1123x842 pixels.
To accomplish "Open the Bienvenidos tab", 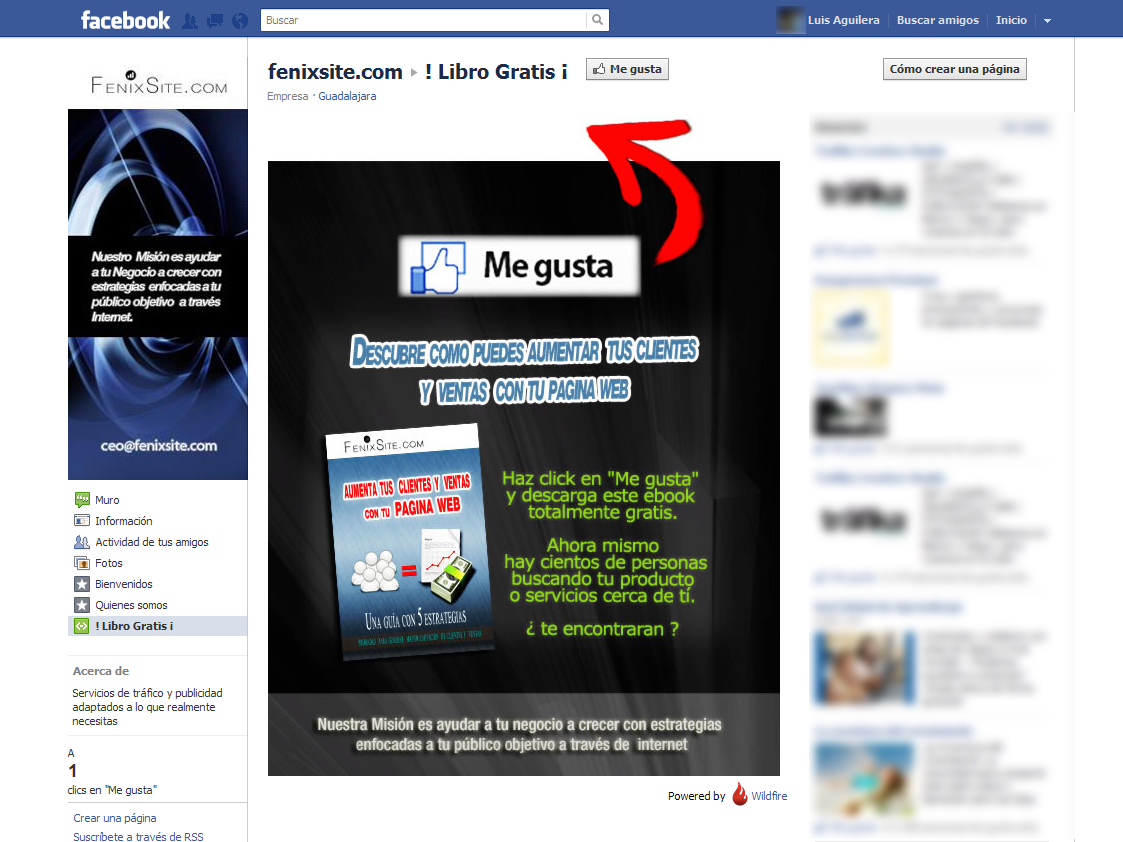I will pos(124,584).
